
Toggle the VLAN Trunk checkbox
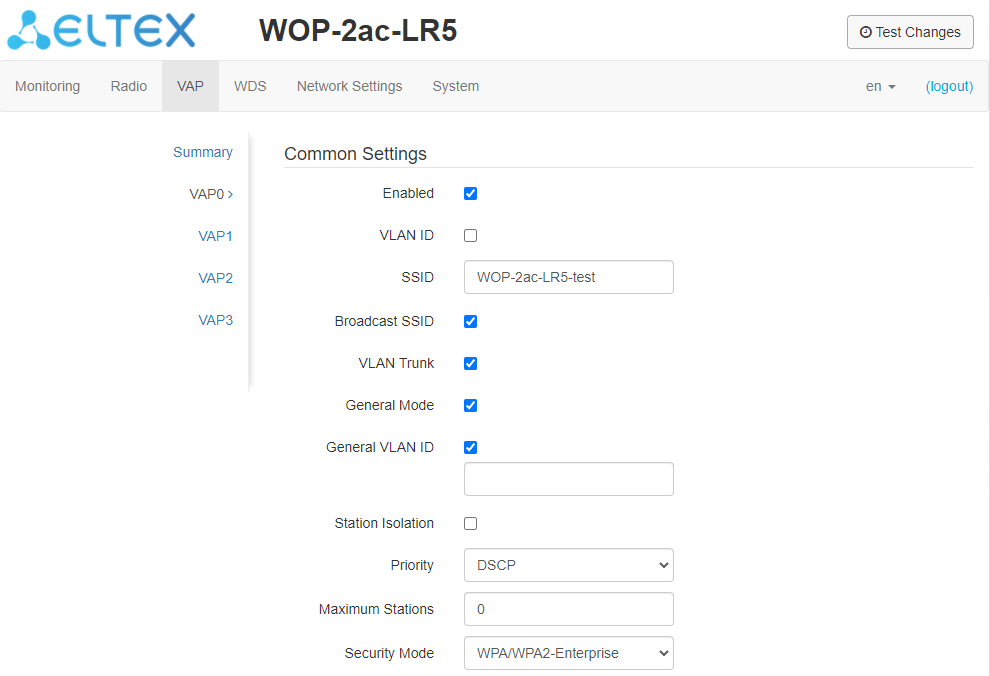point(470,364)
